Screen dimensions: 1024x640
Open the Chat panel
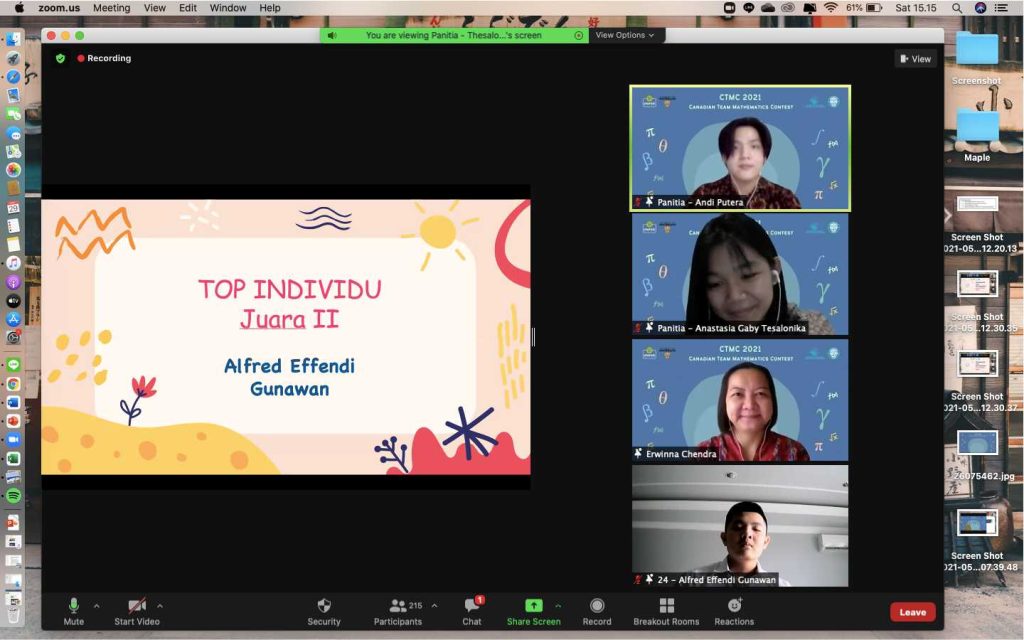[x=472, y=606]
